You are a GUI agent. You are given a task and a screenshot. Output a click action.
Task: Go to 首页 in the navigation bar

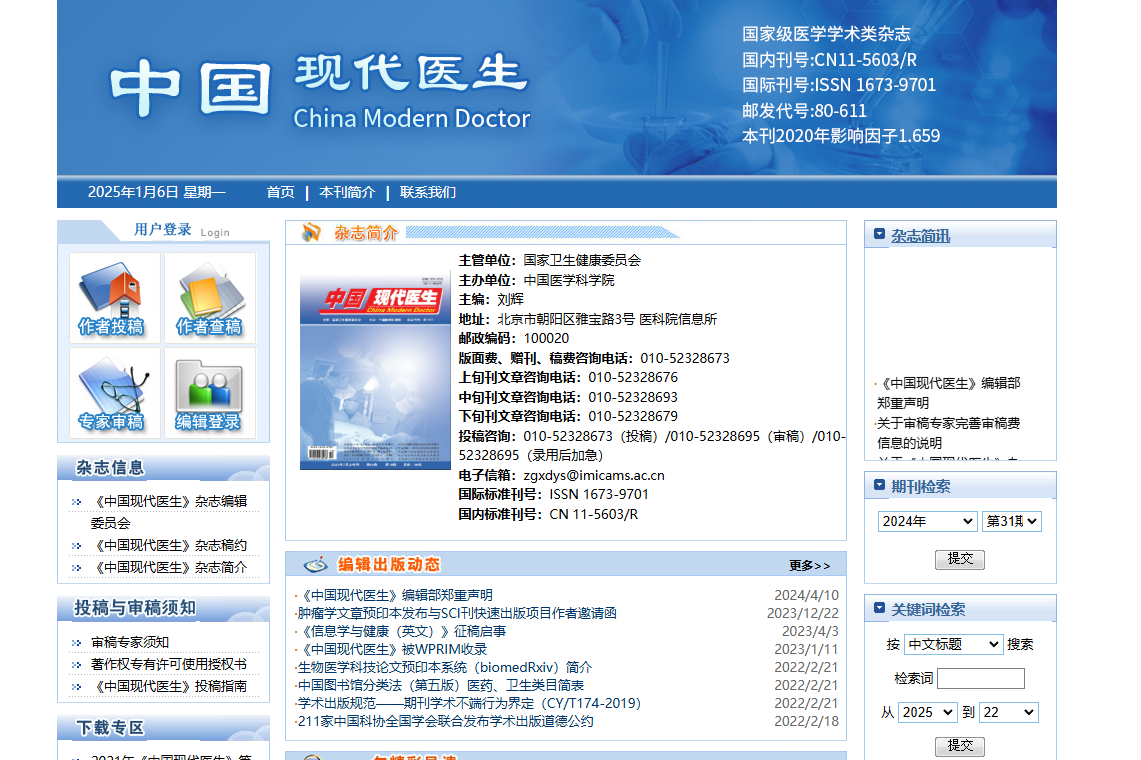(x=280, y=192)
